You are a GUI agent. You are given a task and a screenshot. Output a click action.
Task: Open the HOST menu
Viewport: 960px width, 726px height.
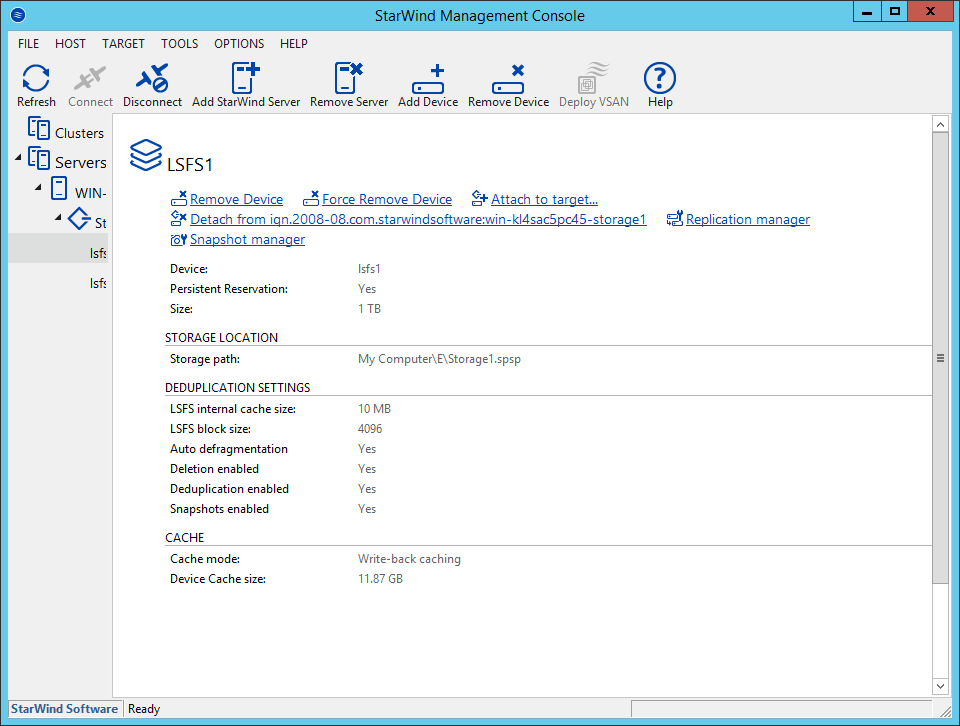click(70, 43)
